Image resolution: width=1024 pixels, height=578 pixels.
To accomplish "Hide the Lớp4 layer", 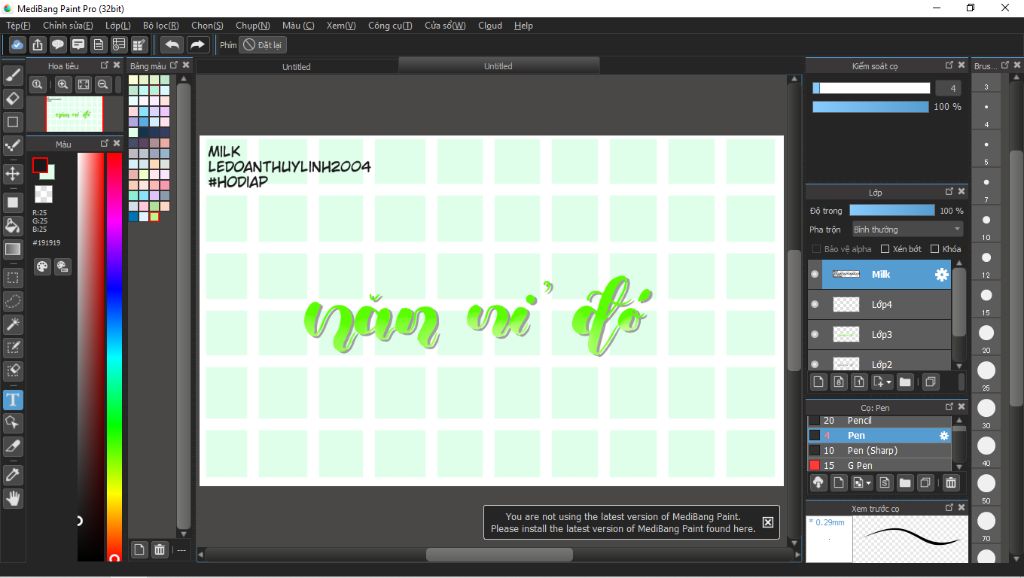I will point(814,304).
